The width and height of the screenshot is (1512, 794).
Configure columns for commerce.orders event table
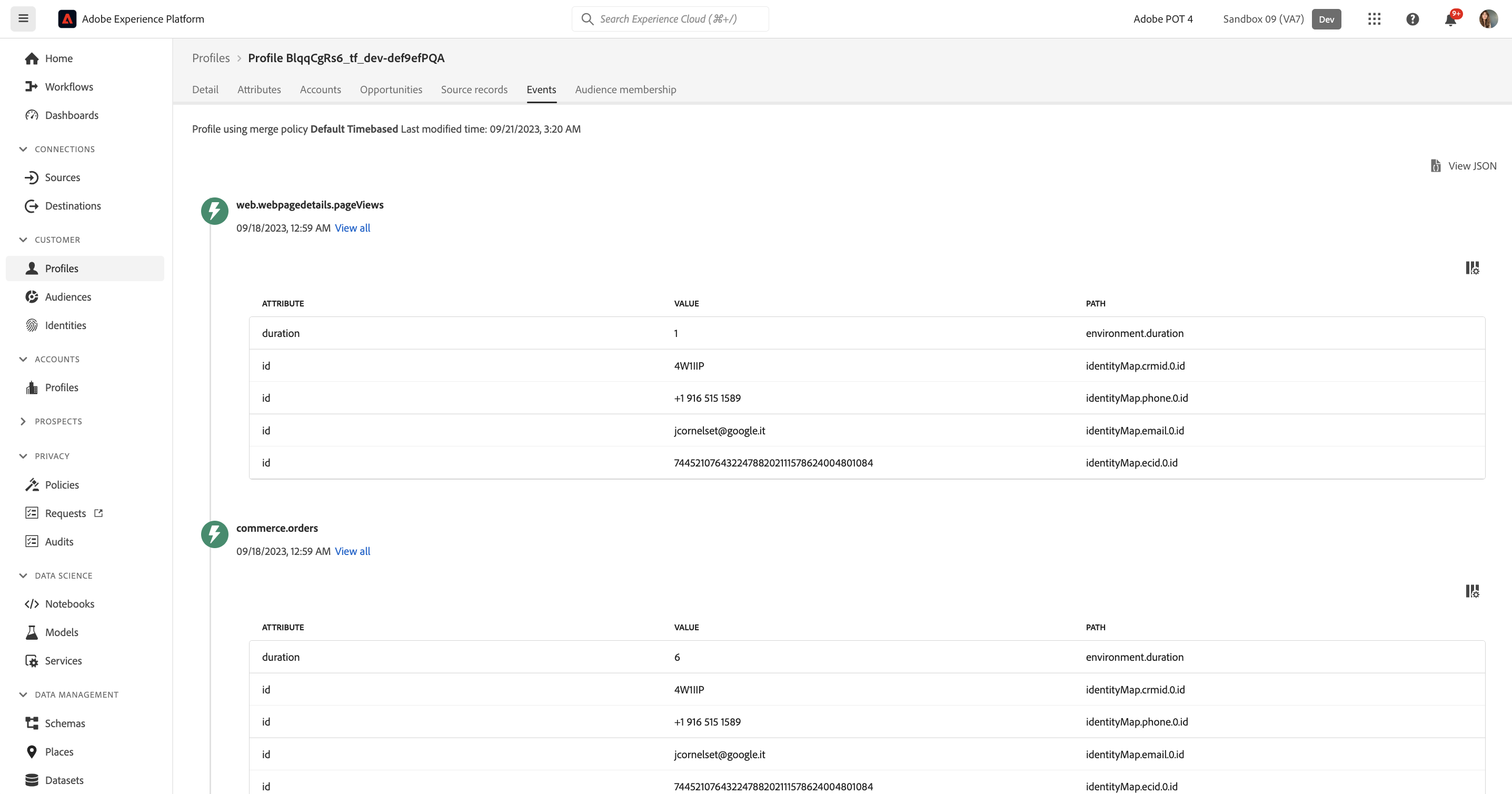1472,591
